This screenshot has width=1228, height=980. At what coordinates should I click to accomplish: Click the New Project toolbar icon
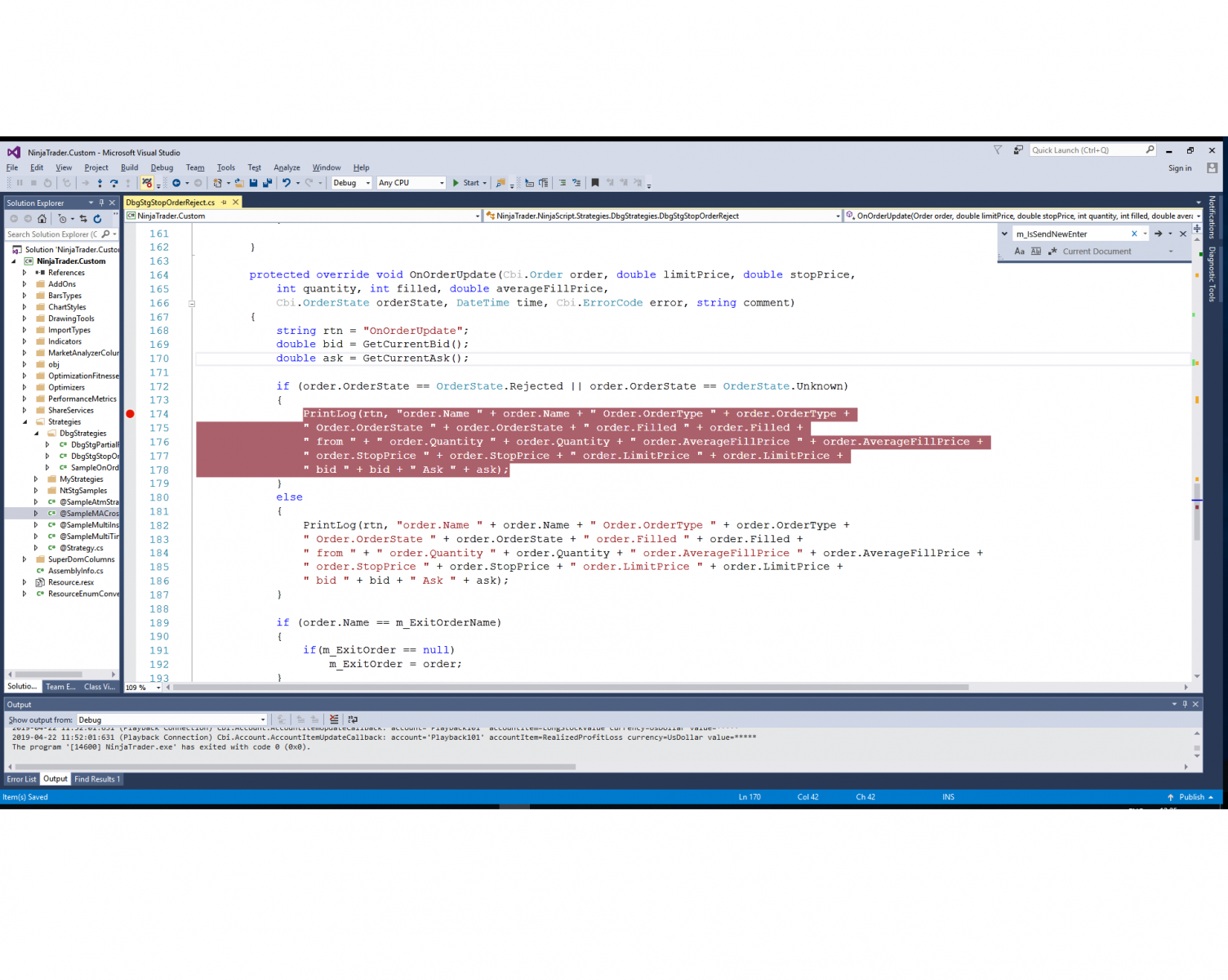click(217, 183)
